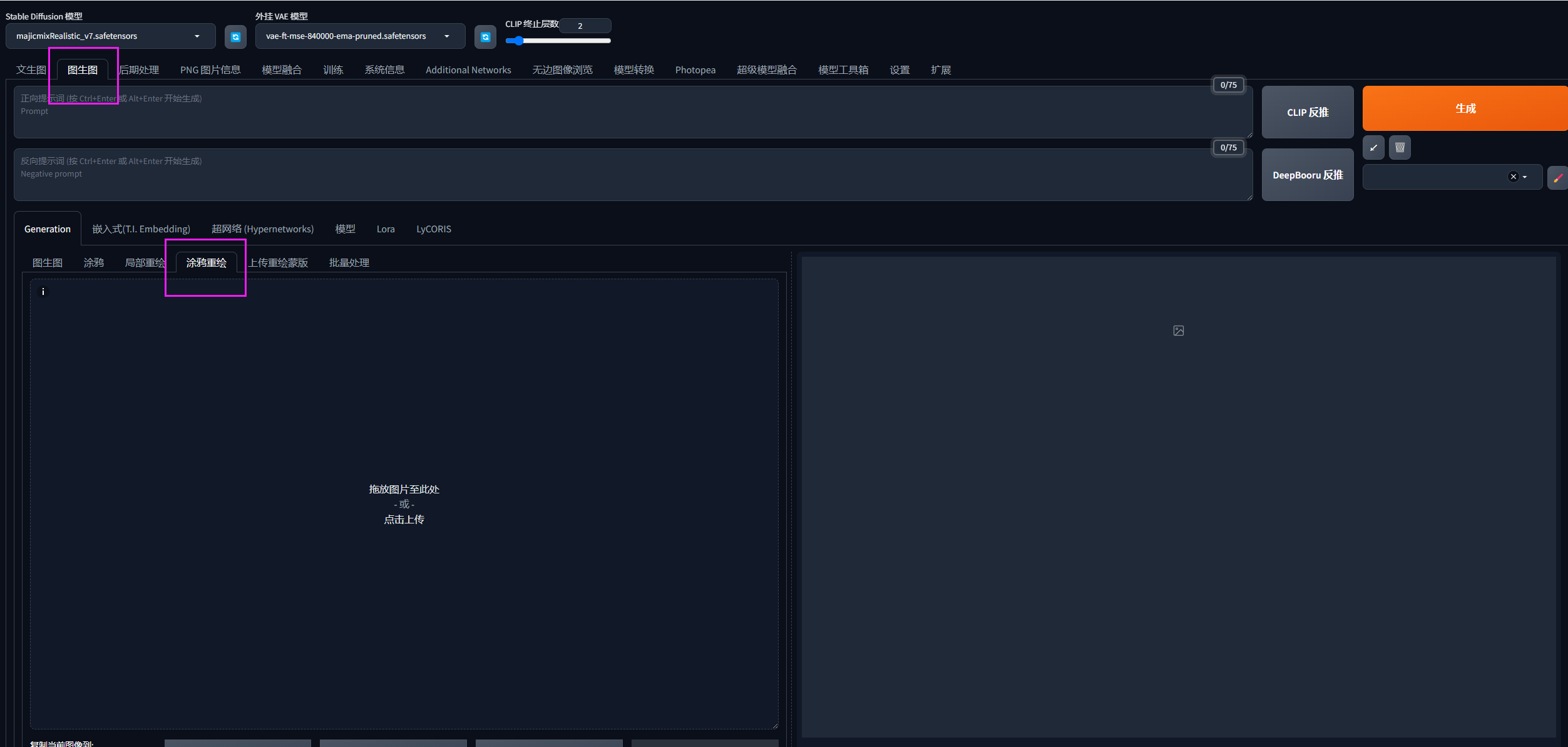Screen dimensions: 1568x747
Task: Clear prompts with the trash bin icon
Action: point(1400,148)
